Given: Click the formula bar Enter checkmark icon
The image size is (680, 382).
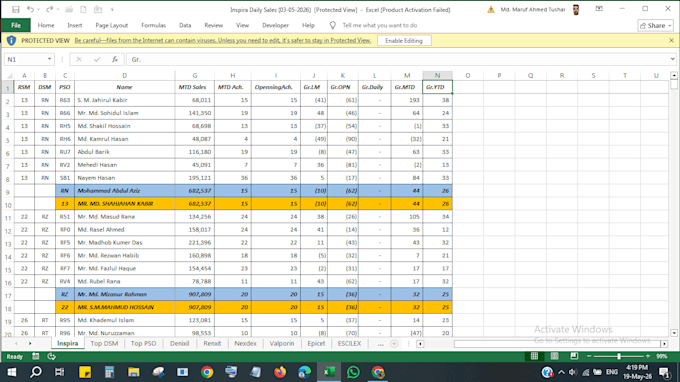Looking at the screenshot, I should [97, 59].
